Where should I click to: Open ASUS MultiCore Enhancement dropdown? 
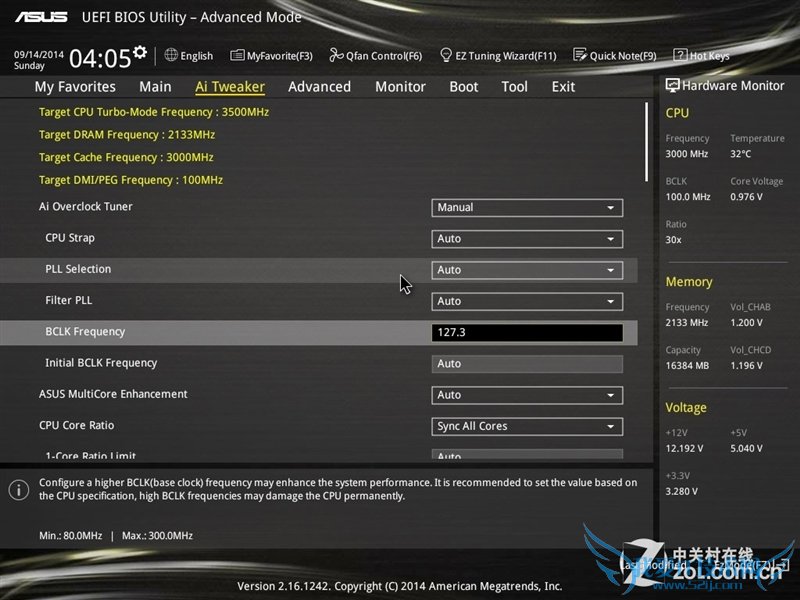pos(527,395)
